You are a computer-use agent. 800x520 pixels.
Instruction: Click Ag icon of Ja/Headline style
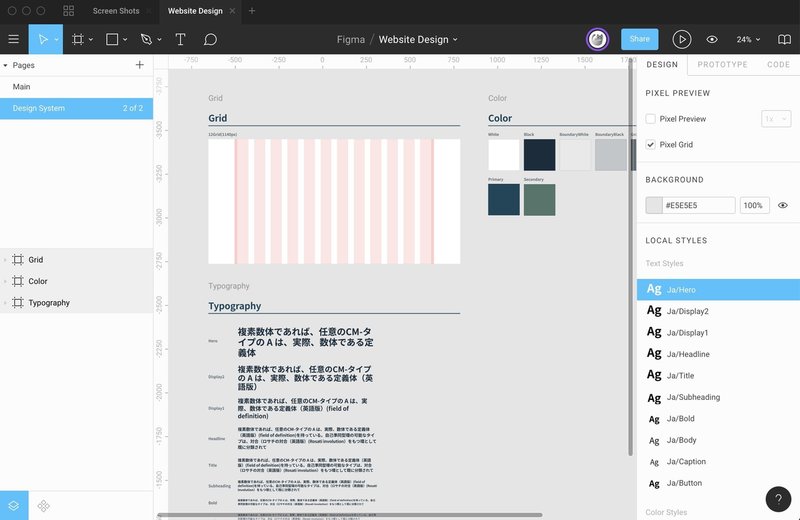click(654, 353)
